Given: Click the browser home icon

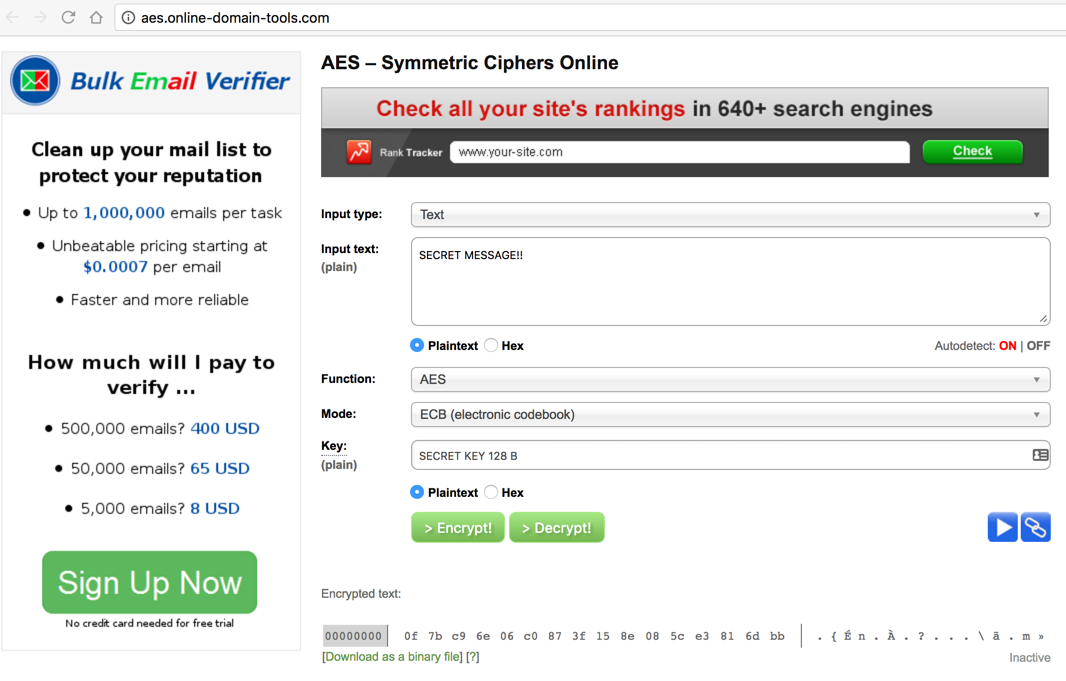Looking at the screenshot, I should (96, 17).
